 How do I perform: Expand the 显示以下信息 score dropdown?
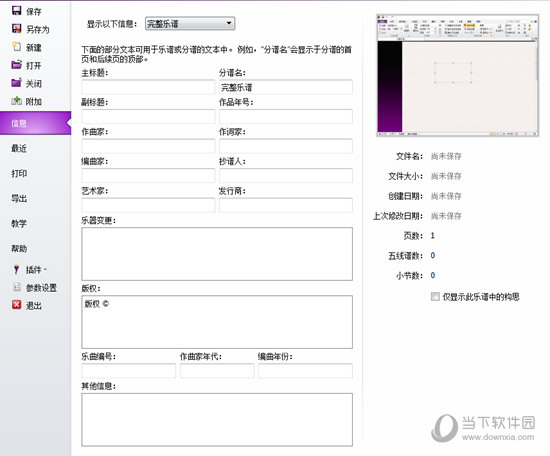[x=190, y=24]
